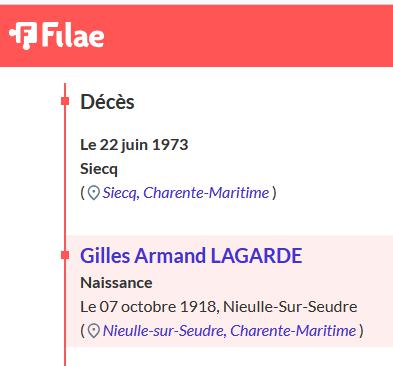Click the Décès heading
Screen dimensions: 393x366
tap(107, 102)
